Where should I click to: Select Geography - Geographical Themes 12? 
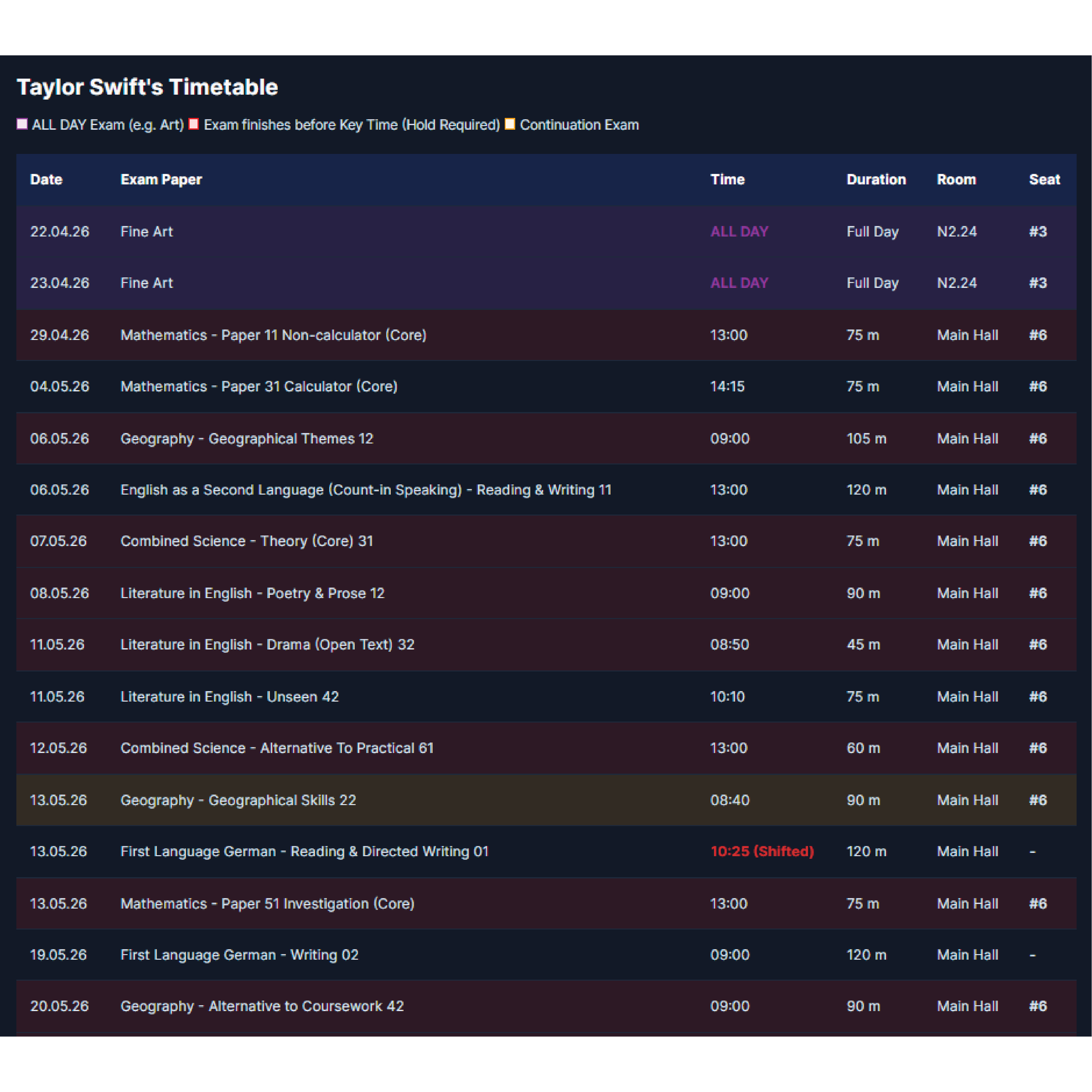point(247,439)
